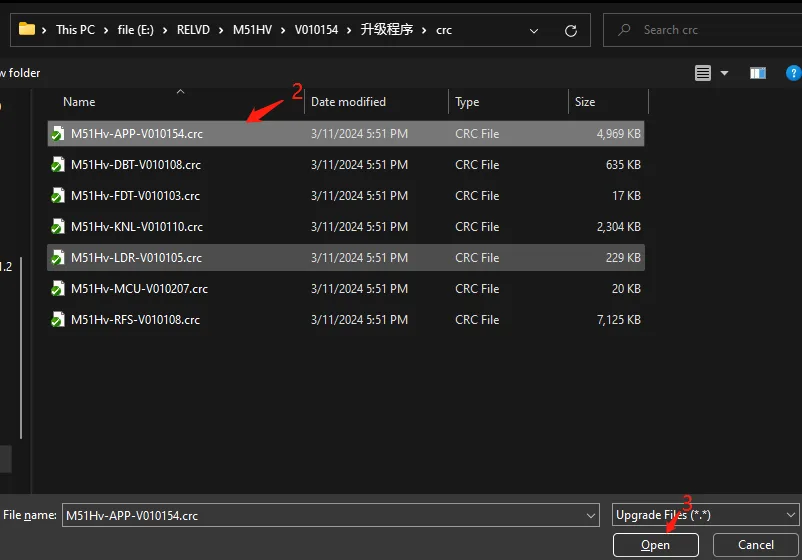The width and height of the screenshot is (802, 560).
Task: Click the crc breadcrumb segment
Action: point(443,30)
